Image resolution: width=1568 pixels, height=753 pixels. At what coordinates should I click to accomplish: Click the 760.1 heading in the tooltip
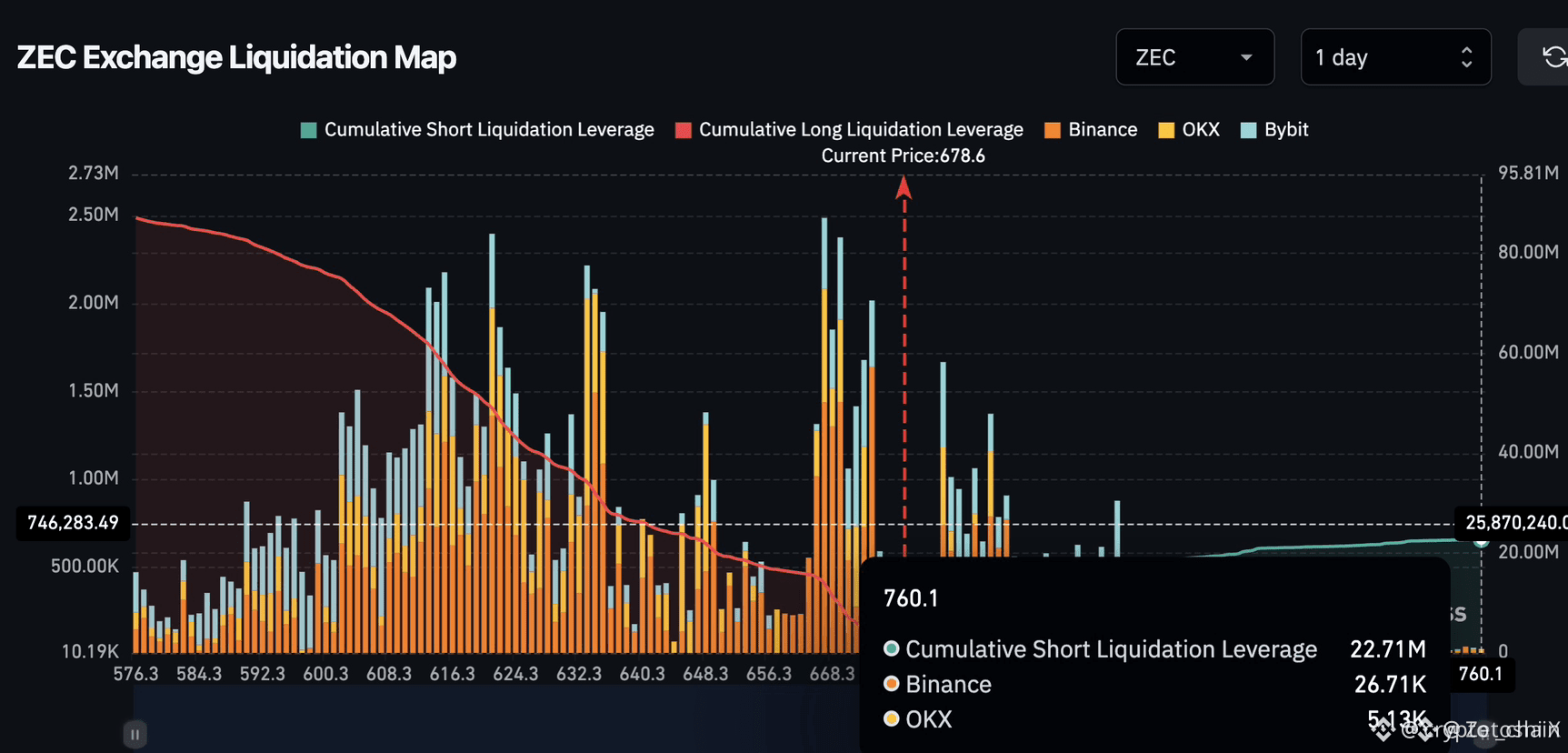[911, 598]
